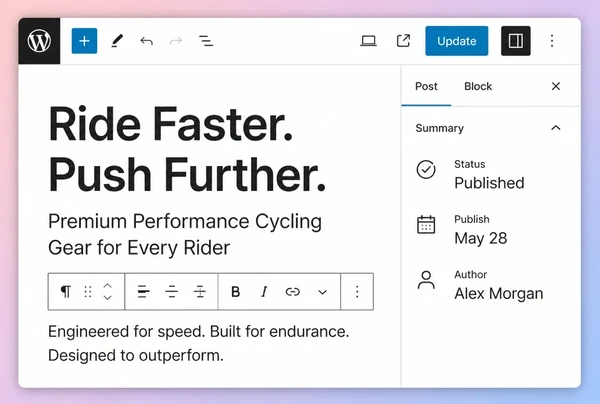Click the author person icon
600x404 pixels.
click(426, 280)
